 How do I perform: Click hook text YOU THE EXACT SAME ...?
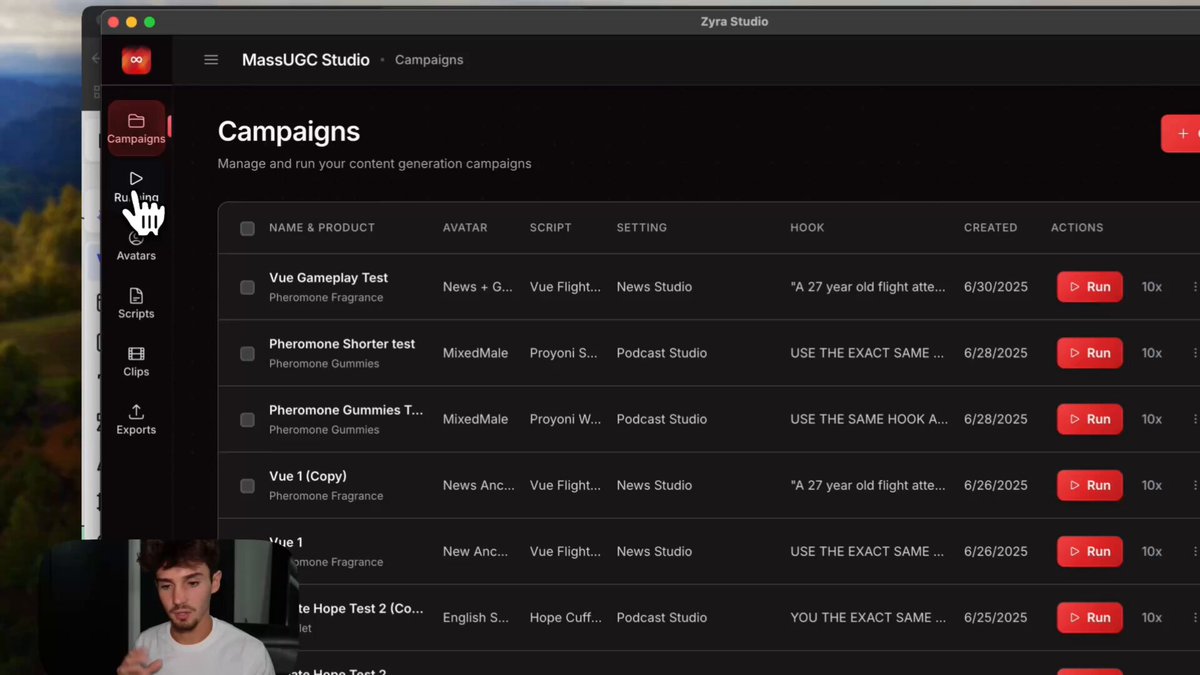coord(868,617)
